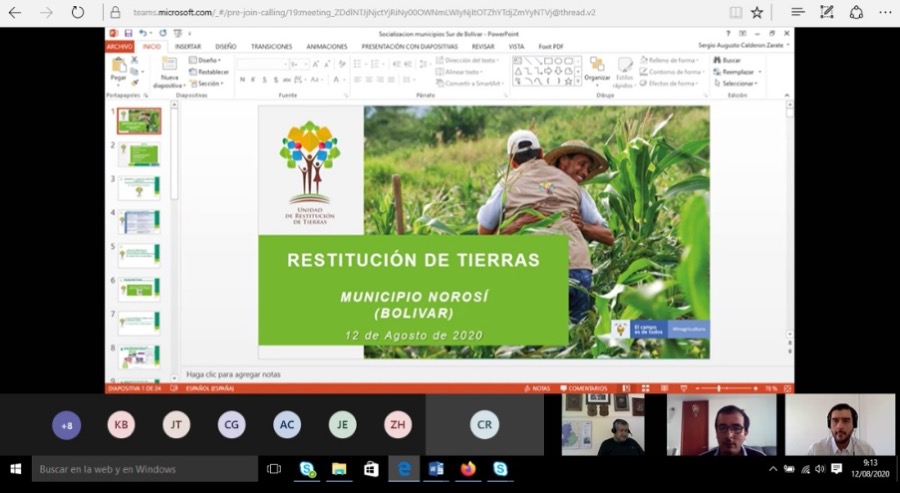Select slide 8 thumbnail
900x493 pixels.
coord(139,357)
